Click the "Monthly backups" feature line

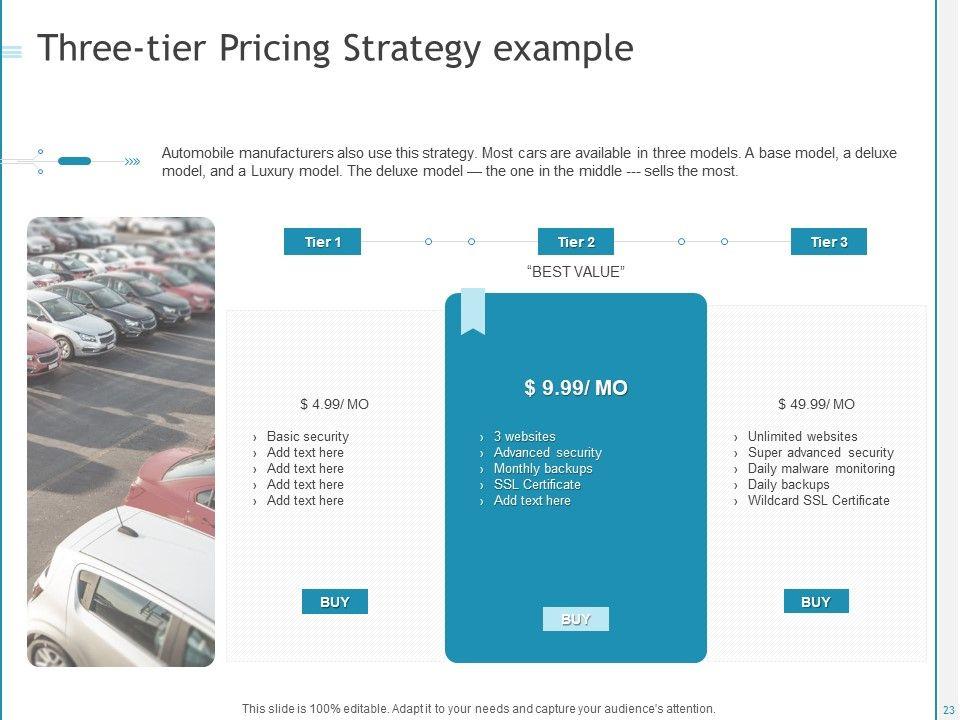click(x=542, y=469)
